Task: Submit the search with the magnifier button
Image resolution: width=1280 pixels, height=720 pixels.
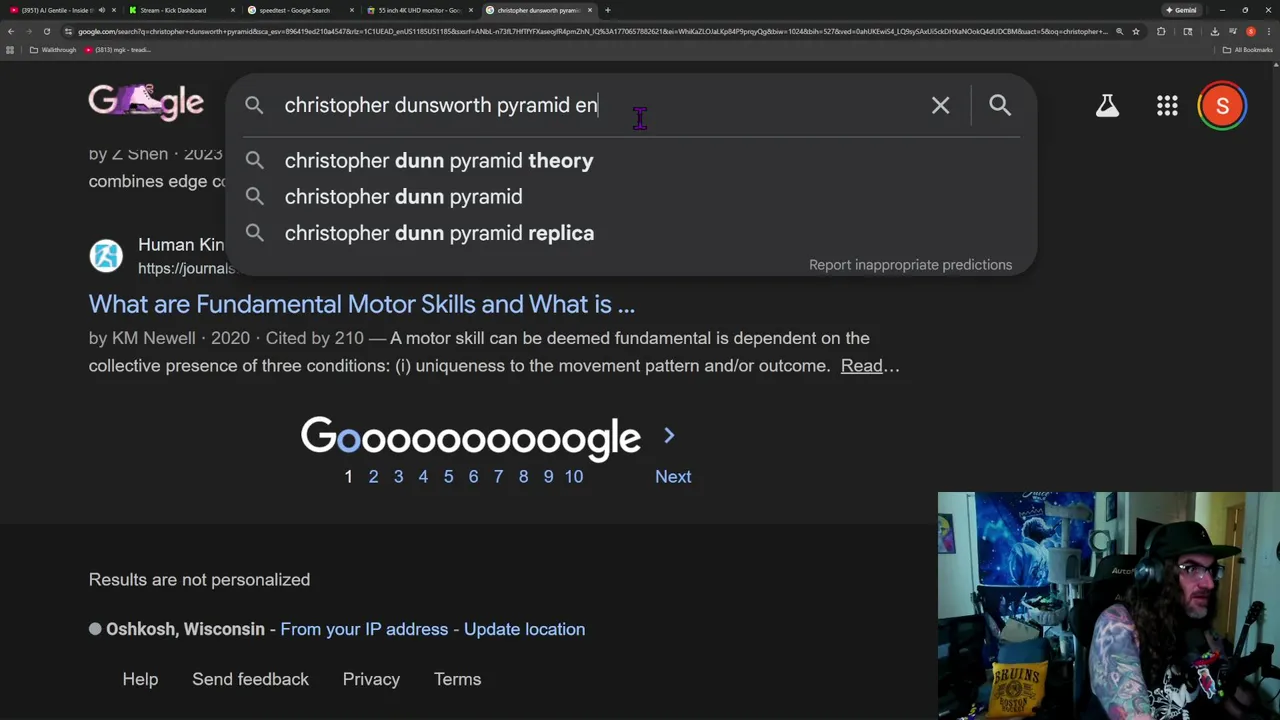Action: (1000, 105)
